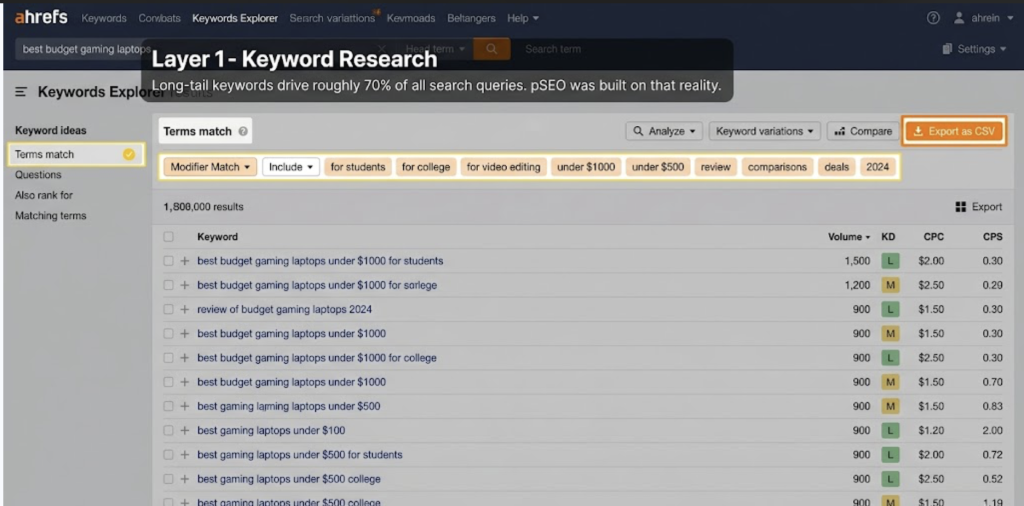Screen dimensions: 1024x506
Task: Click the 'comparisons' modifier chip
Action: click(777, 167)
